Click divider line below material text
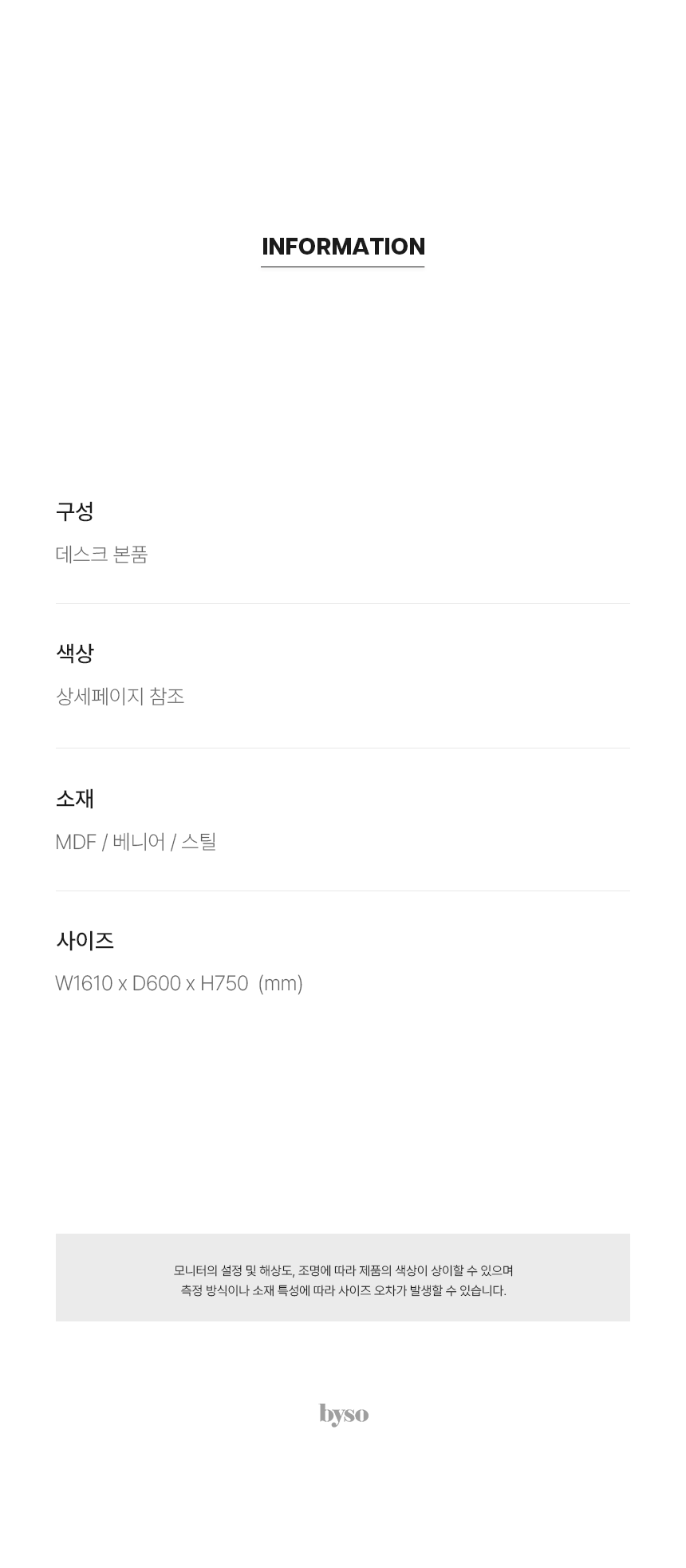 (343, 891)
